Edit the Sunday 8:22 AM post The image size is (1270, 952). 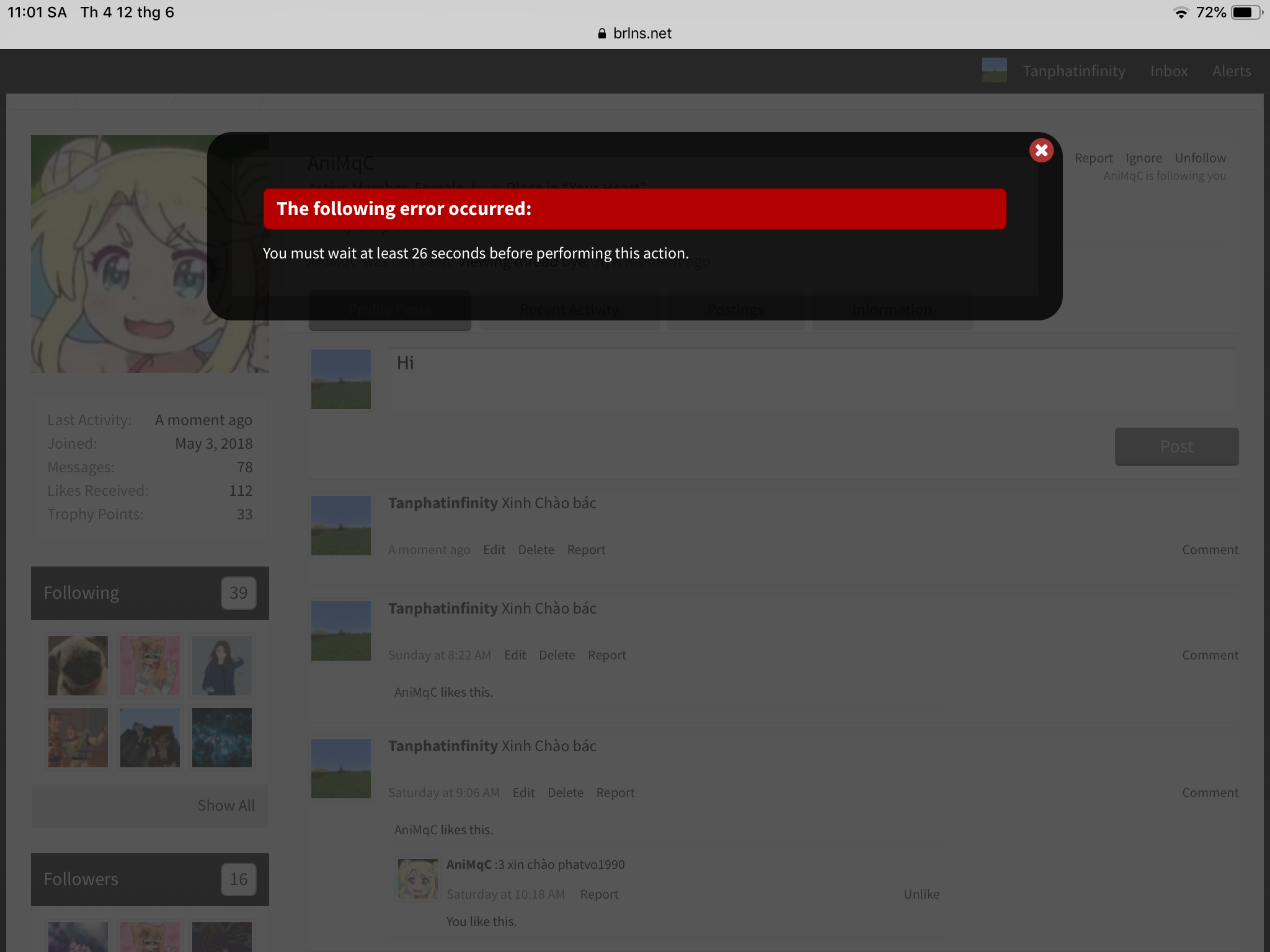515,655
